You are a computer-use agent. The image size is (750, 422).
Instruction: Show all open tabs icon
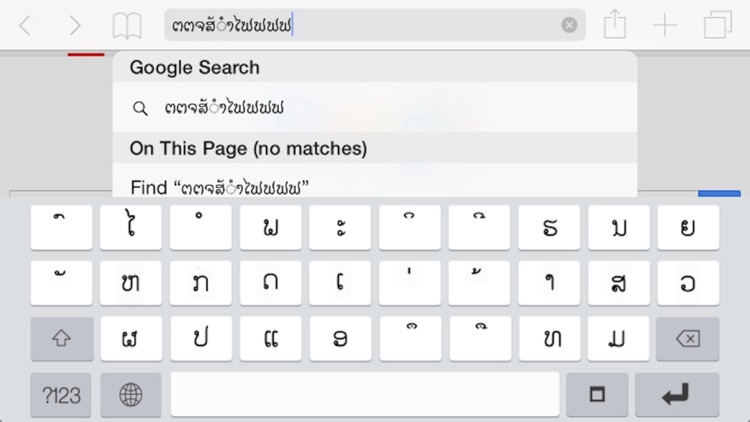[717, 25]
